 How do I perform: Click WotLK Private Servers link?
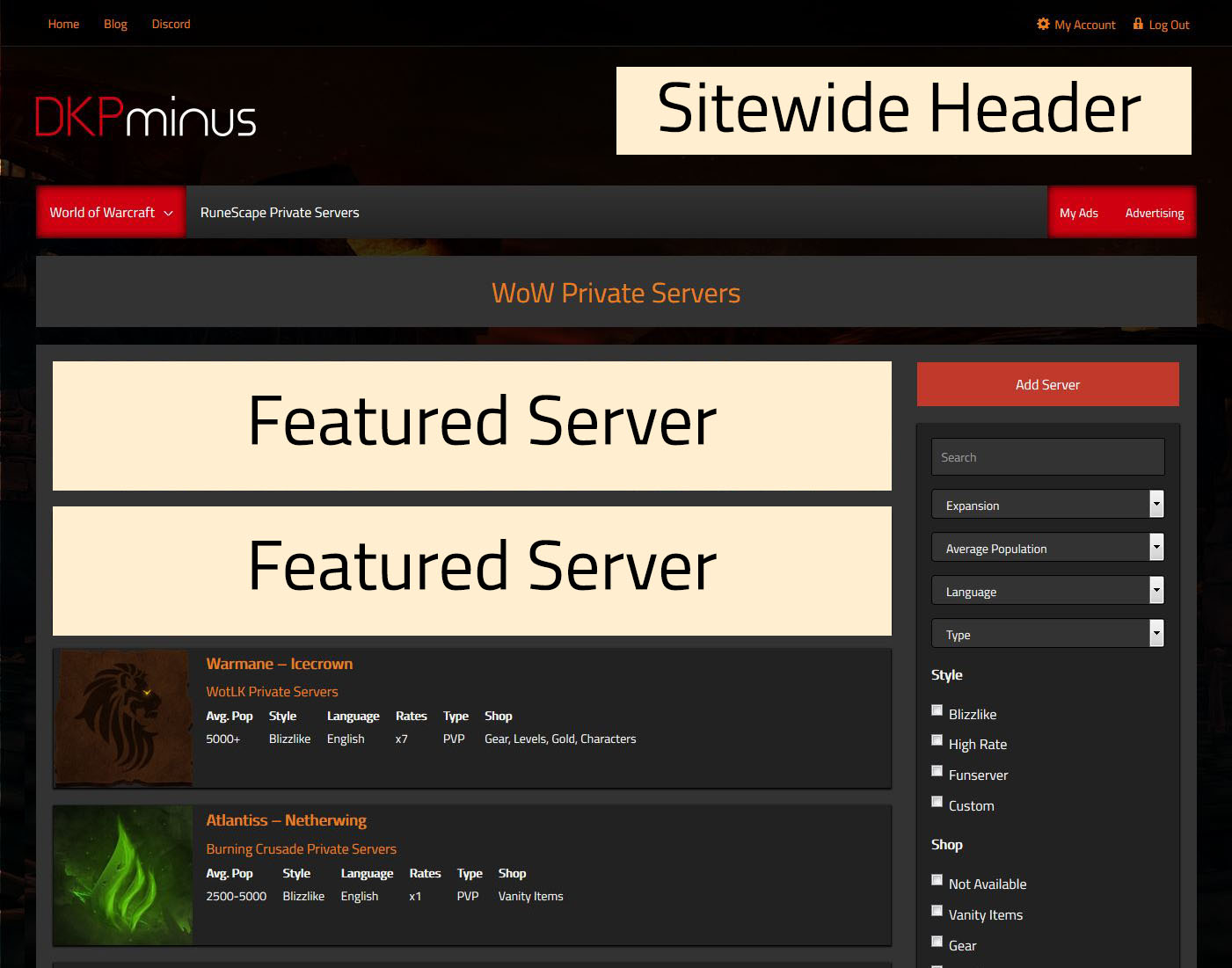click(x=272, y=691)
